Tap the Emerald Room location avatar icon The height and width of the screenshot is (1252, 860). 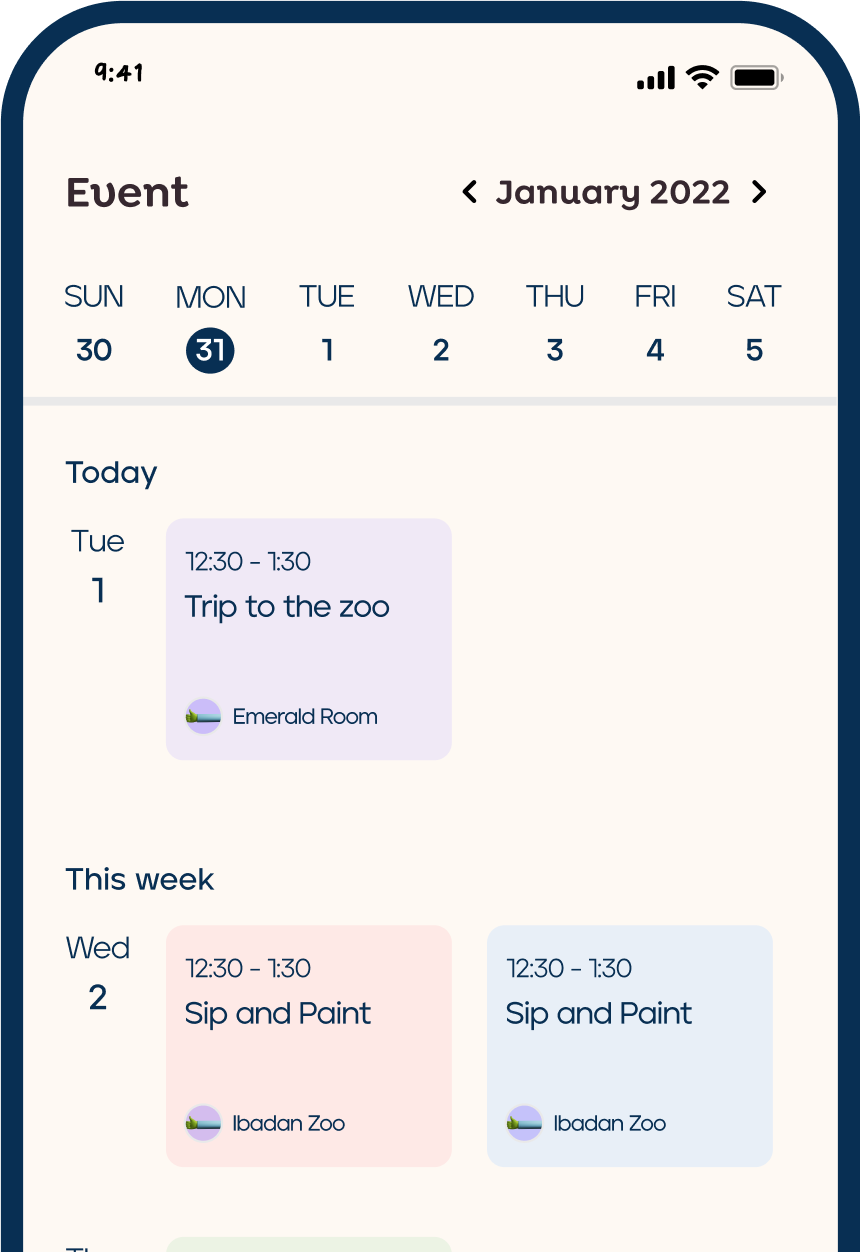(x=203, y=717)
